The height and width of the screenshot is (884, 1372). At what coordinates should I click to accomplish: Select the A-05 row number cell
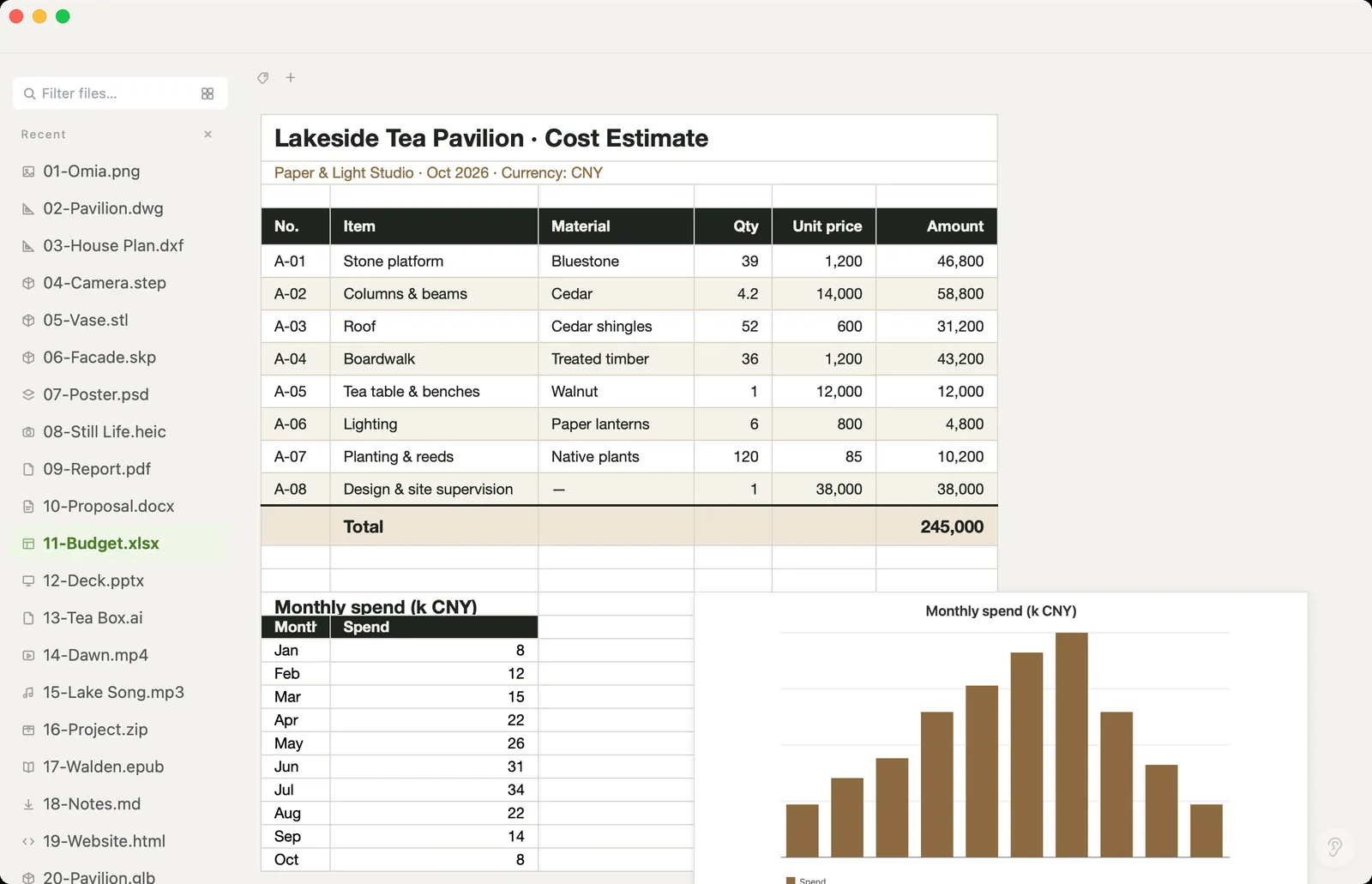pos(295,392)
